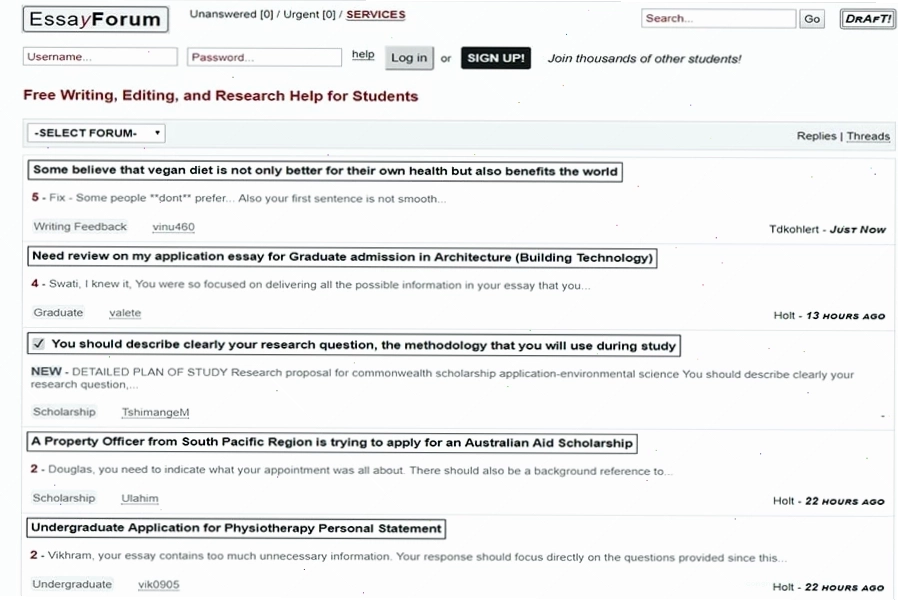Click the reply preview starting 'Vikhram, your essay'

(x=418, y=556)
